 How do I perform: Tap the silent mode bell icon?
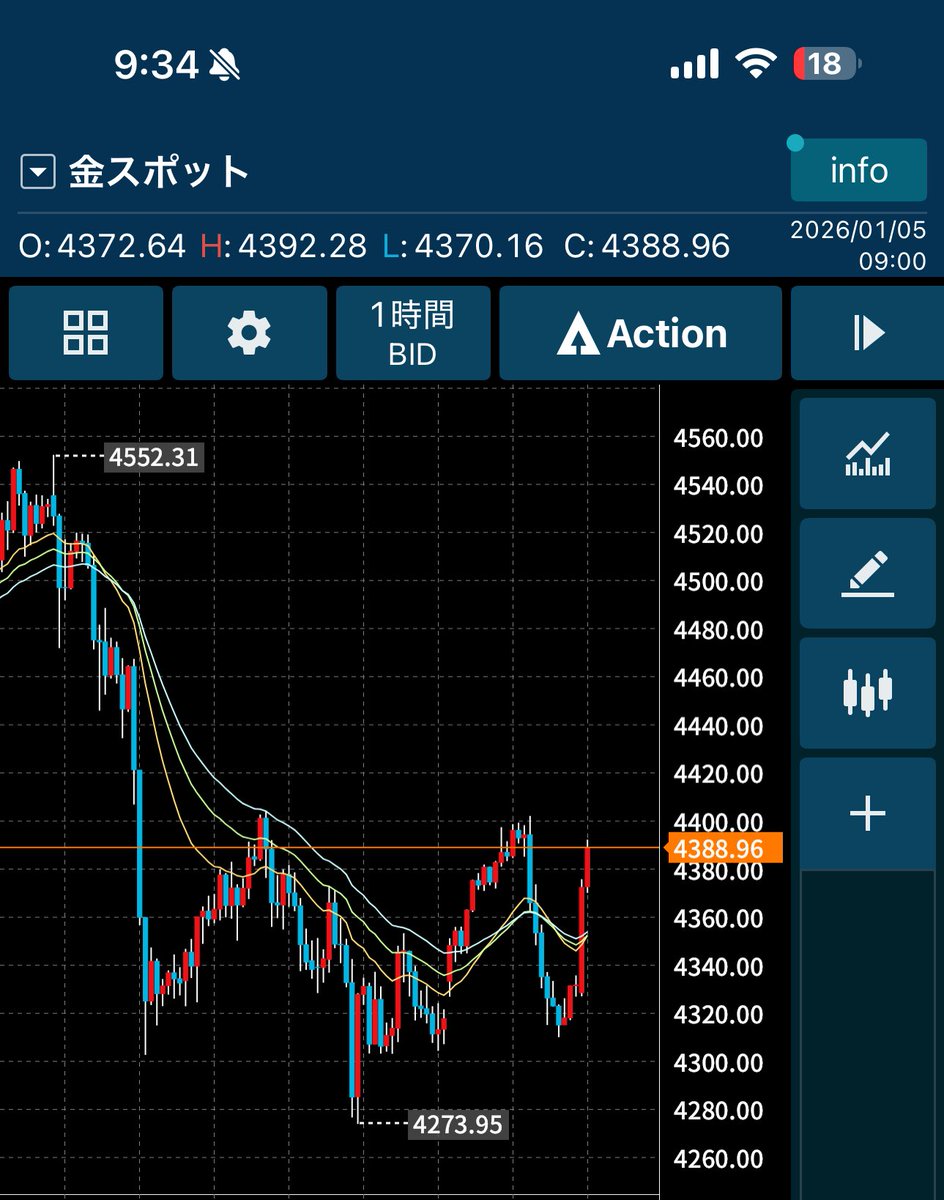click(225, 66)
